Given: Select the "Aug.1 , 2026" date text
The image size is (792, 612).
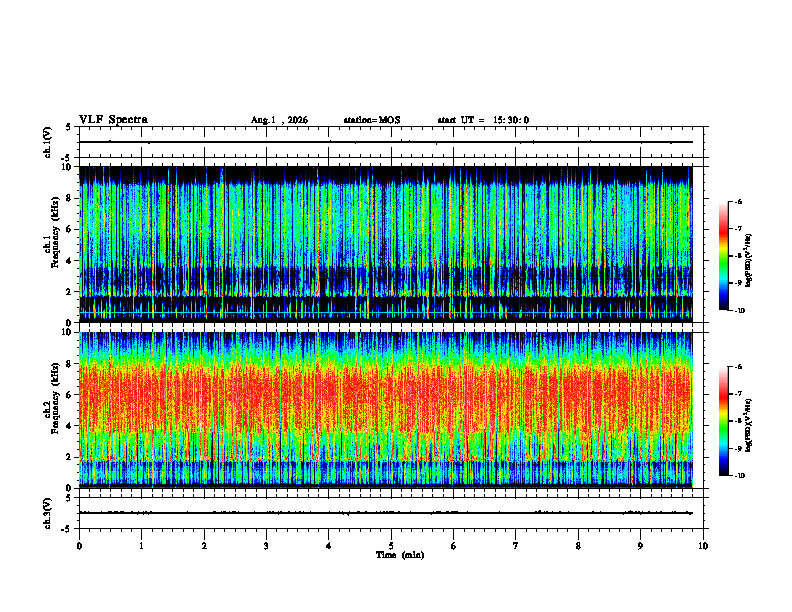Looking at the screenshot, I should click(279, 120).
